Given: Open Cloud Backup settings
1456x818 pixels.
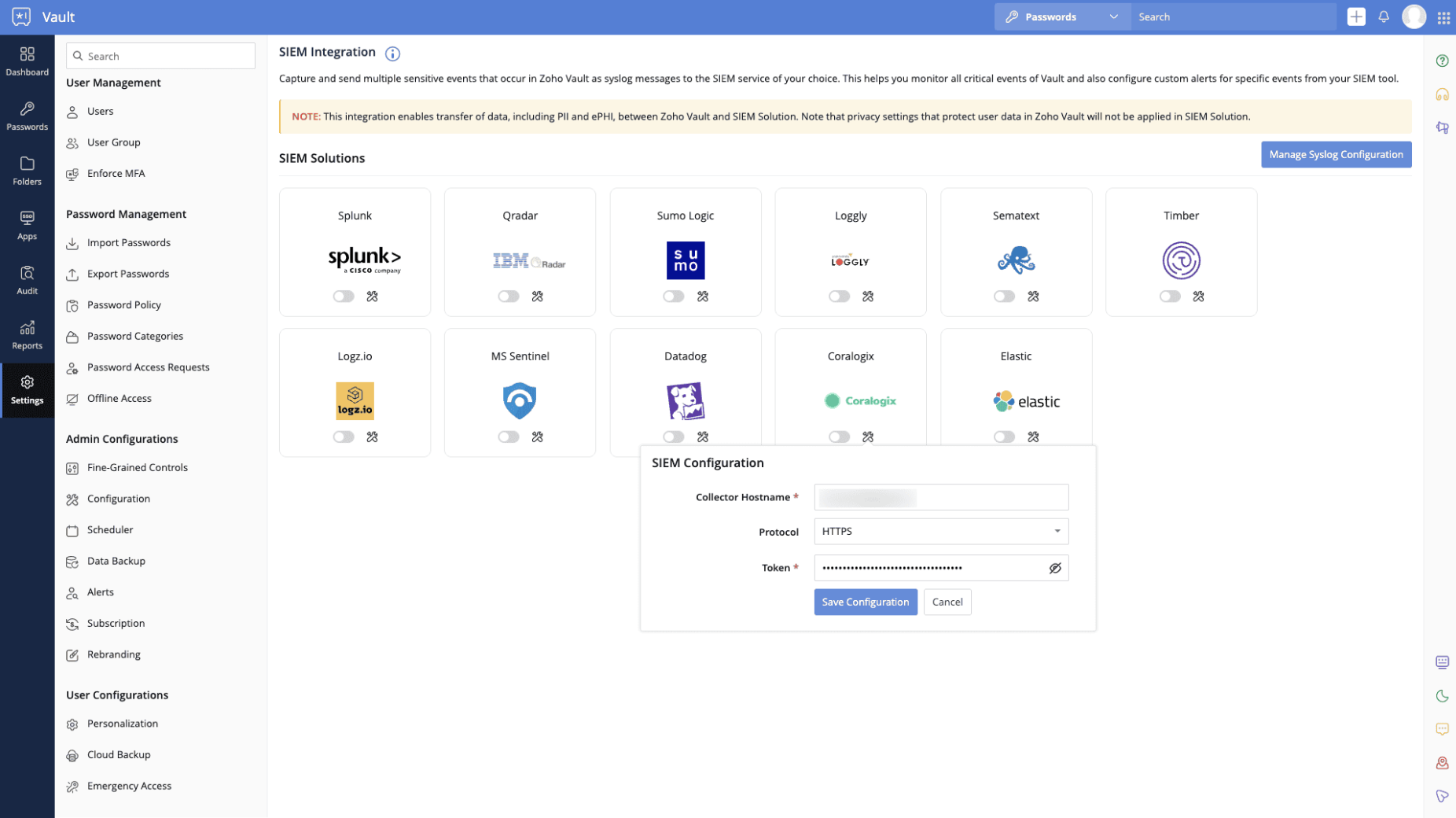Looking at the screenshot, I should tap(118, 755).
